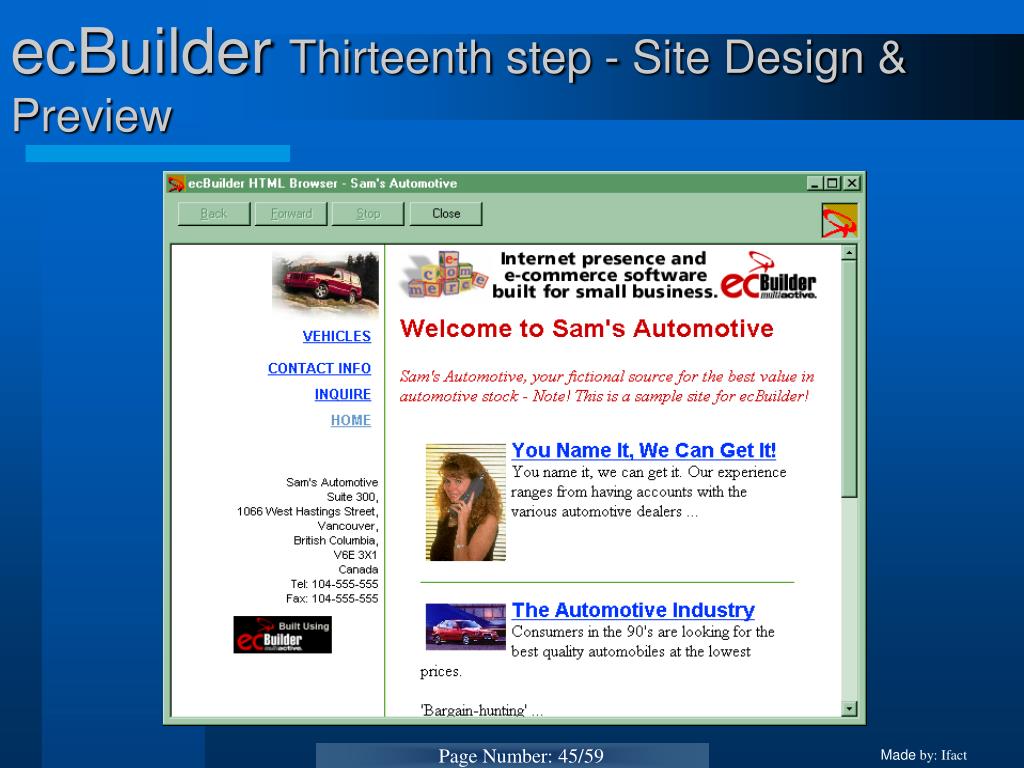
Task: Click the 'Built Using ecBuilder' badge
Action: [x=283, y=635]
